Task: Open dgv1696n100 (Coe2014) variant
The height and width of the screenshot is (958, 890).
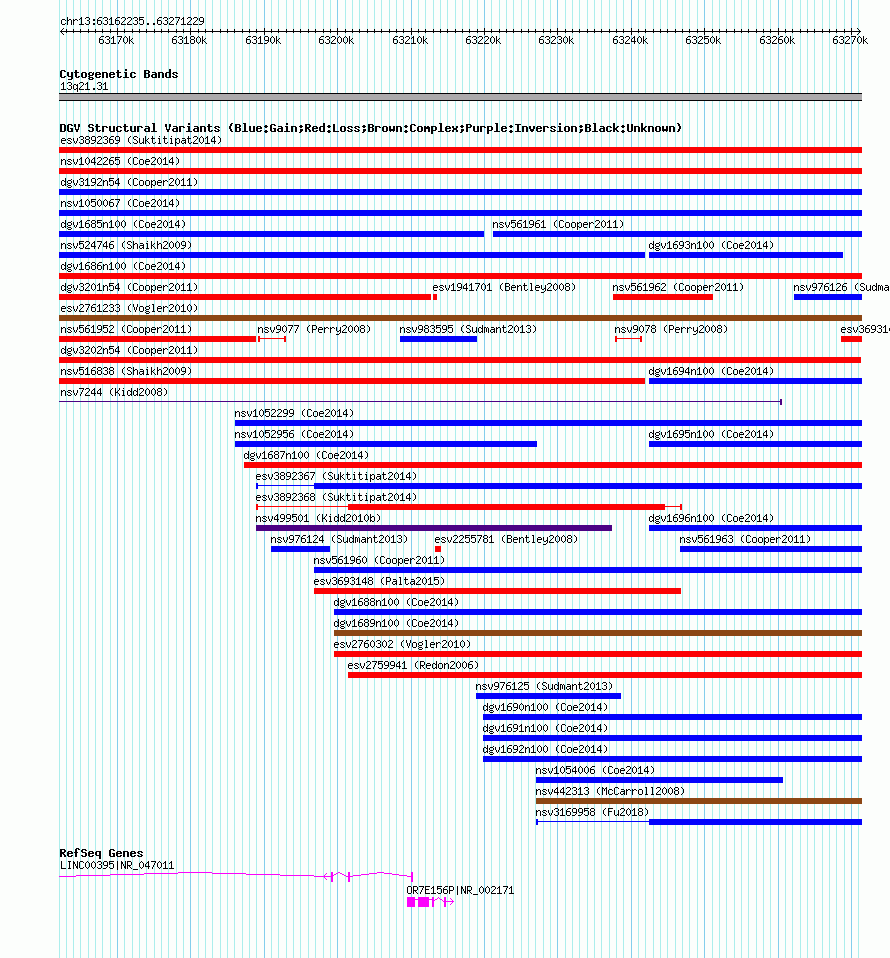Action: (x=711, y=518)
